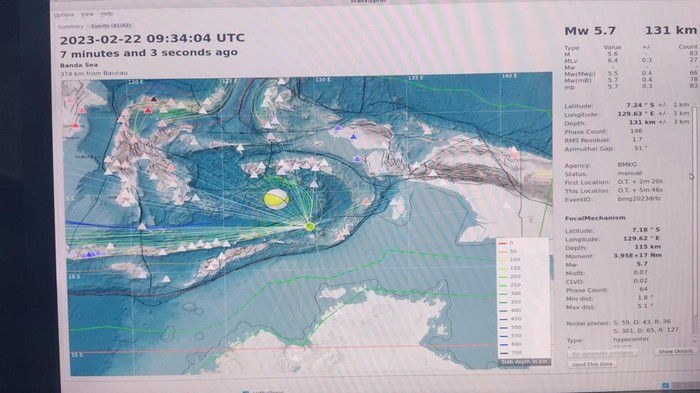Viewport: 700px width, 393px height.
Task: Click the Type value hypocenter
Action: coord(631,339)
